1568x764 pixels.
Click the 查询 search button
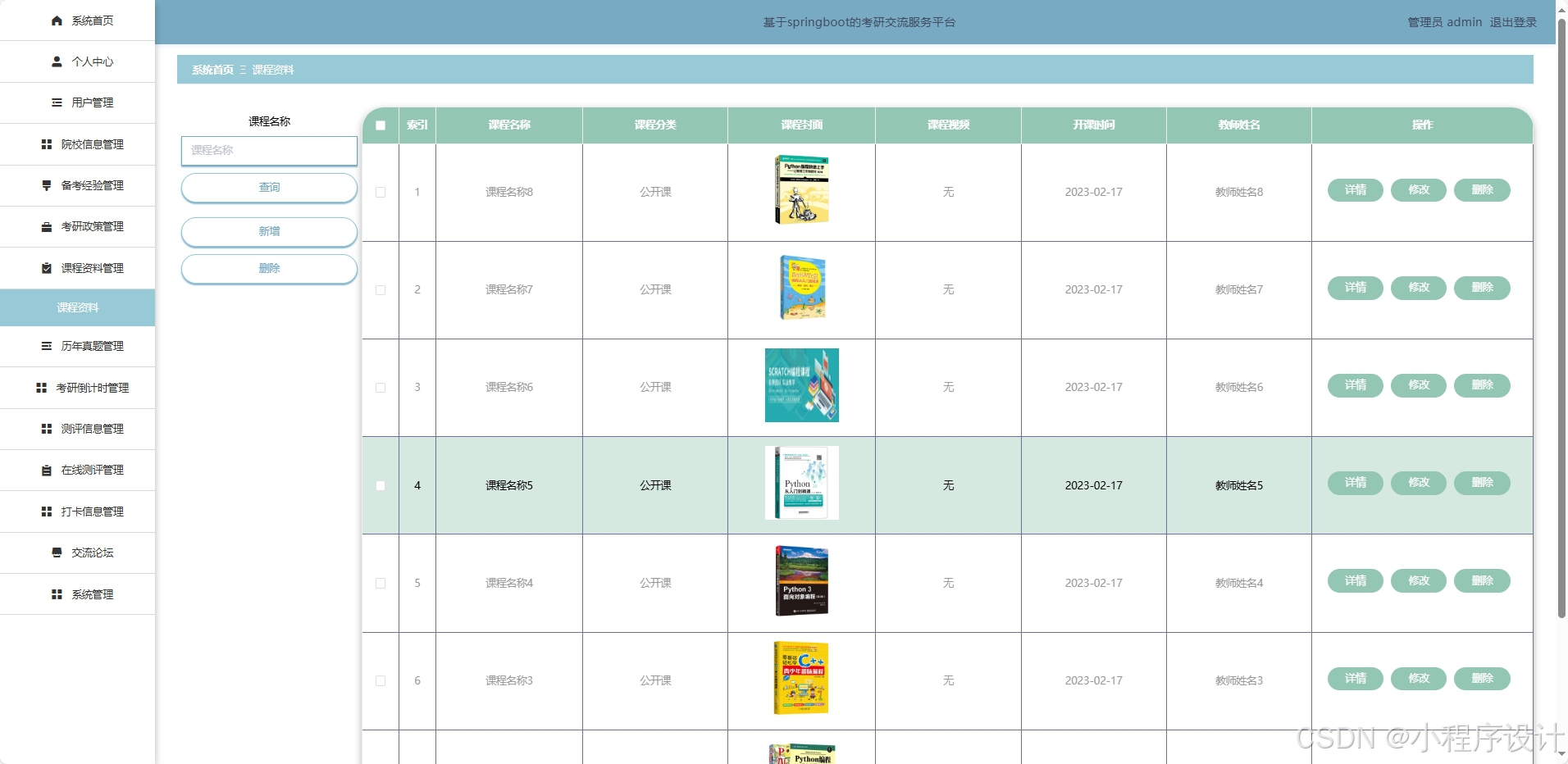[269, 188]
